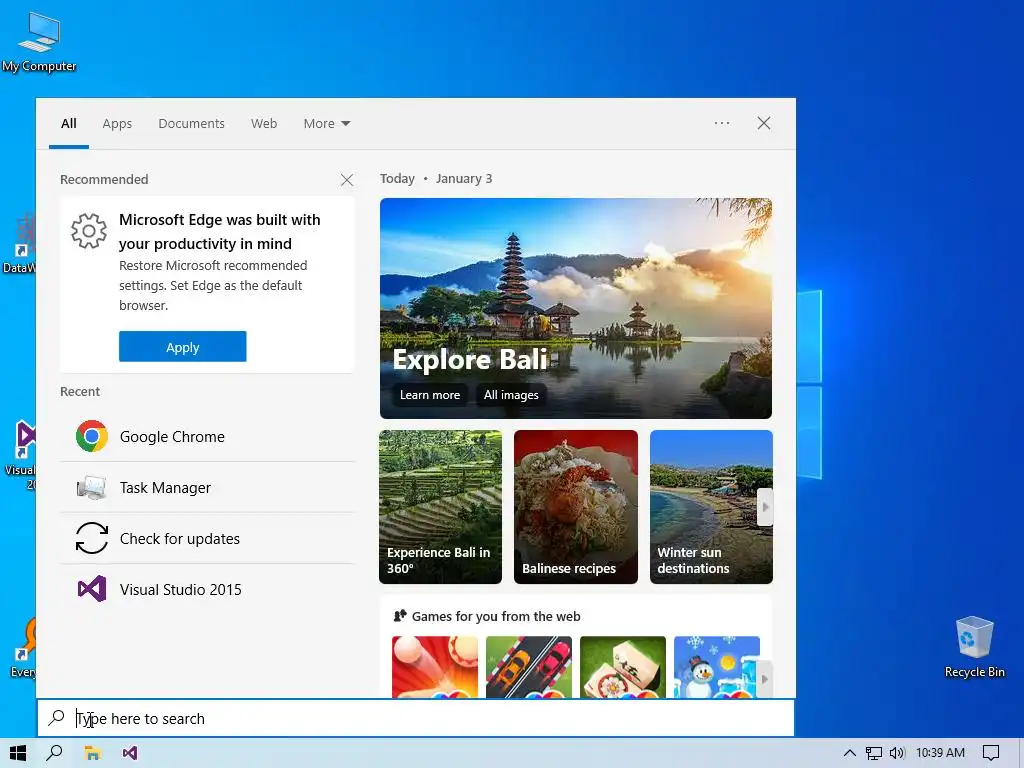Click the games controller icon beside Games heading
This screenshot has width=1024, height=768.
[x=400, y=615]
